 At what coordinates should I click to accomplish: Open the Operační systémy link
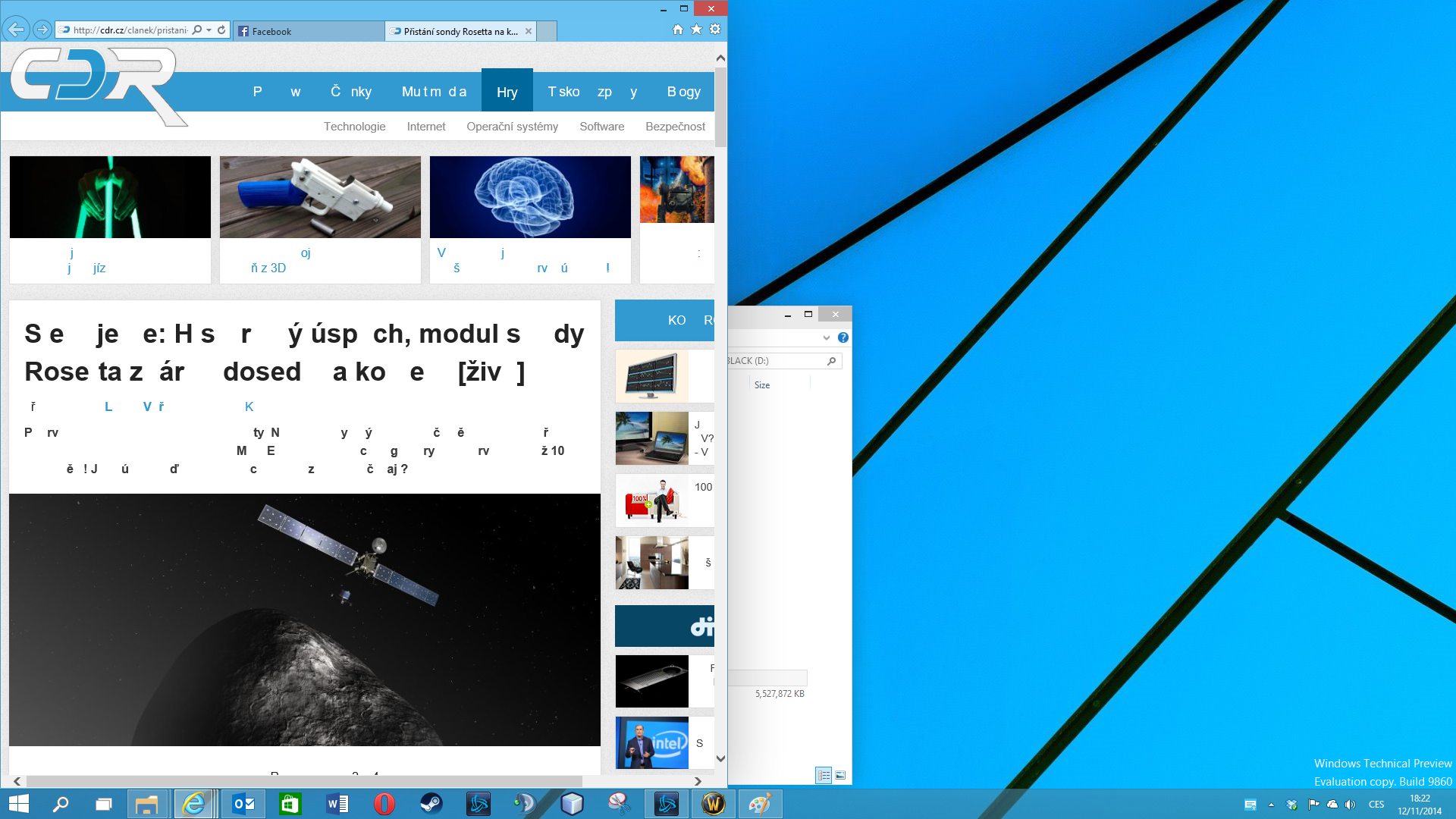[512, 127]
